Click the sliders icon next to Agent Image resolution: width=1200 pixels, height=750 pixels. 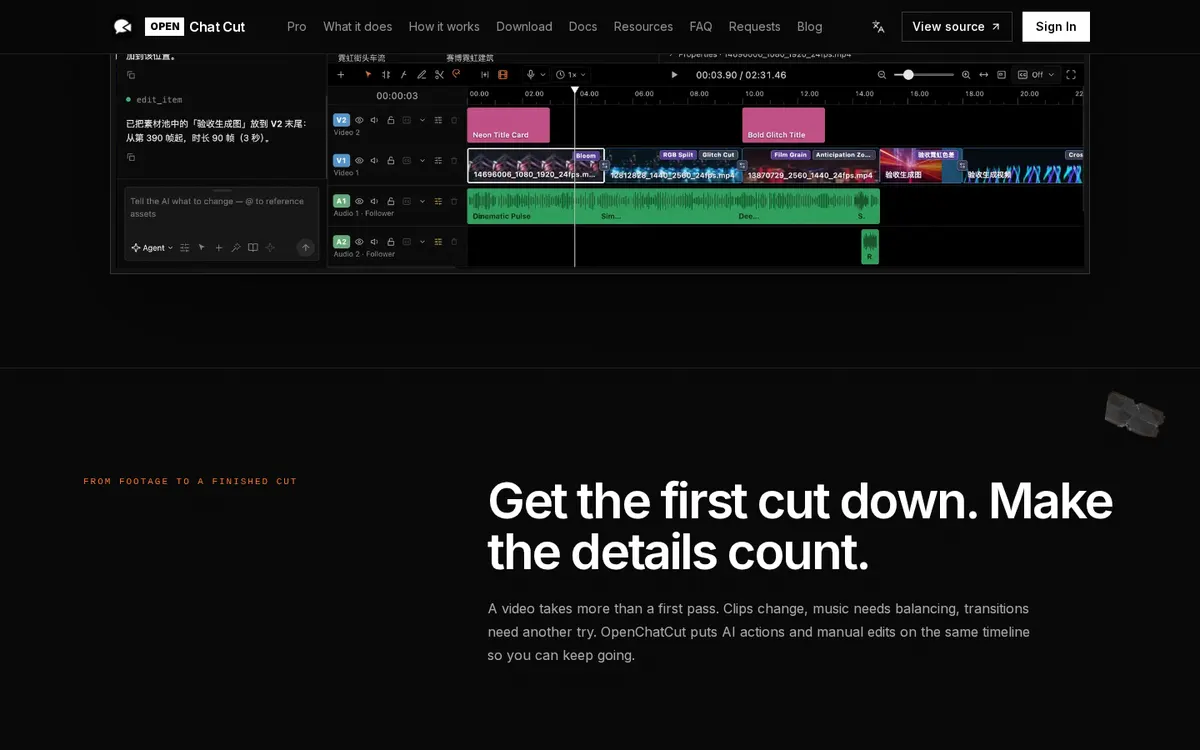[185, 247]
